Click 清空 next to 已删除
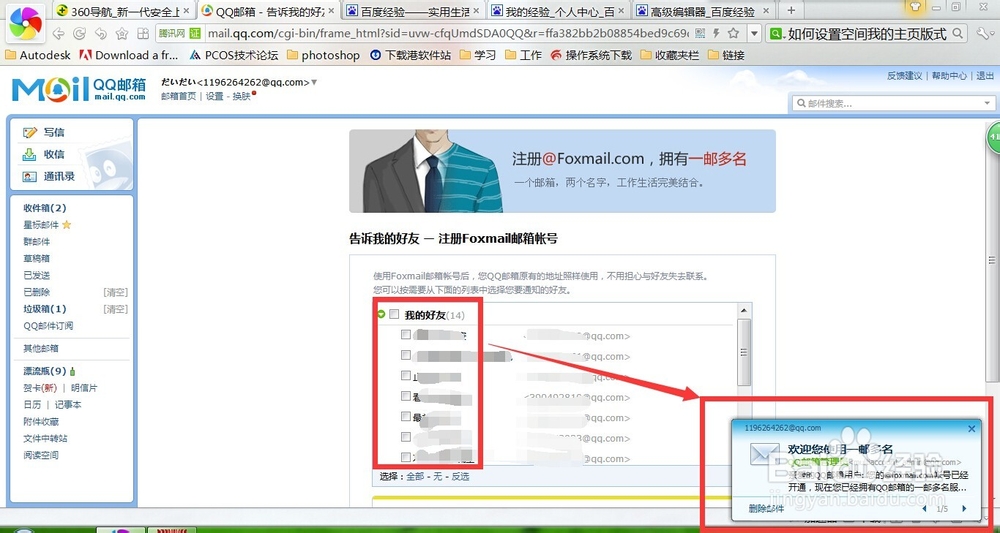Screen dimensions: 1000x533 coord(115,292)
